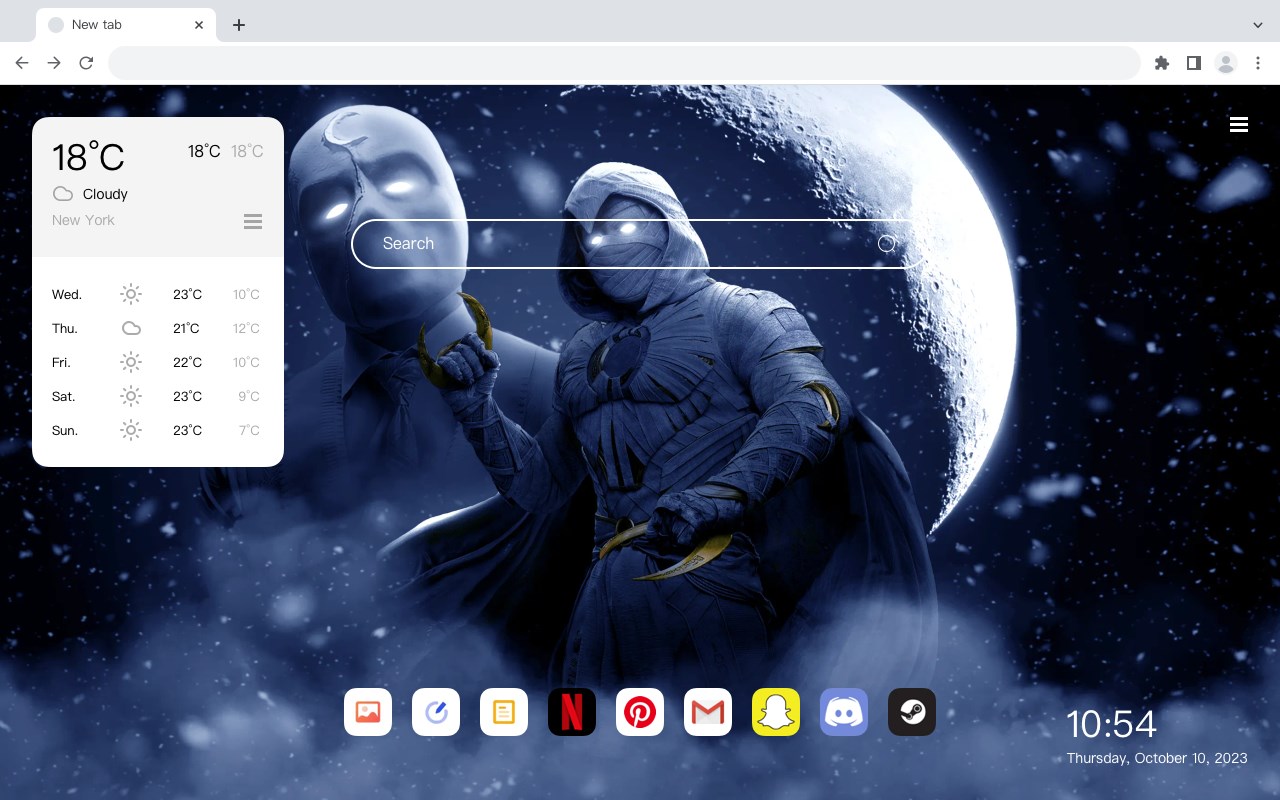The height and width of the screenshot is (800, 1280).
Task: Open the weather widget menu icon
Action: coord(253,221)
